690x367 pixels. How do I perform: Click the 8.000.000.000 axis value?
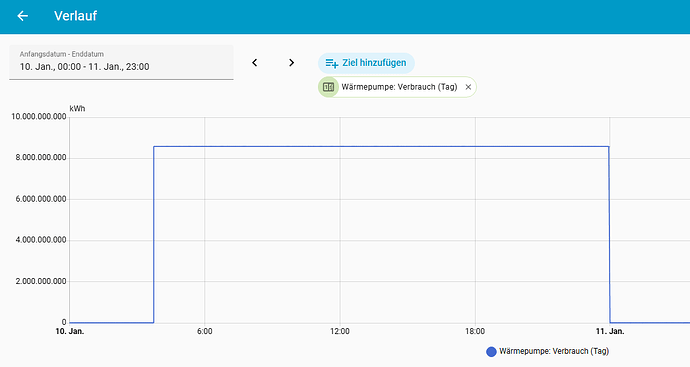pyautogui.click(x=41, y=158)
